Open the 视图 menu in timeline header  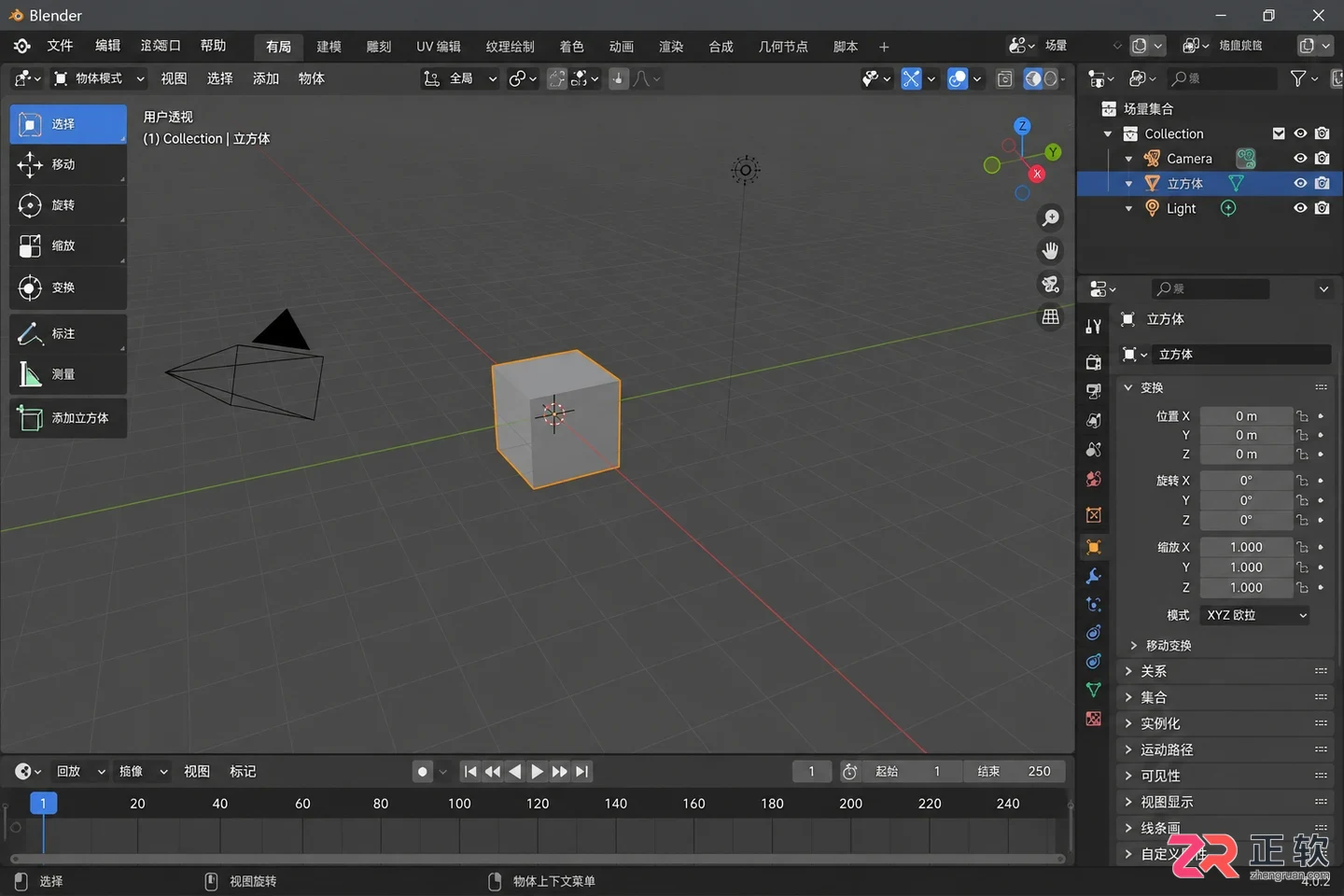(197, 772)
